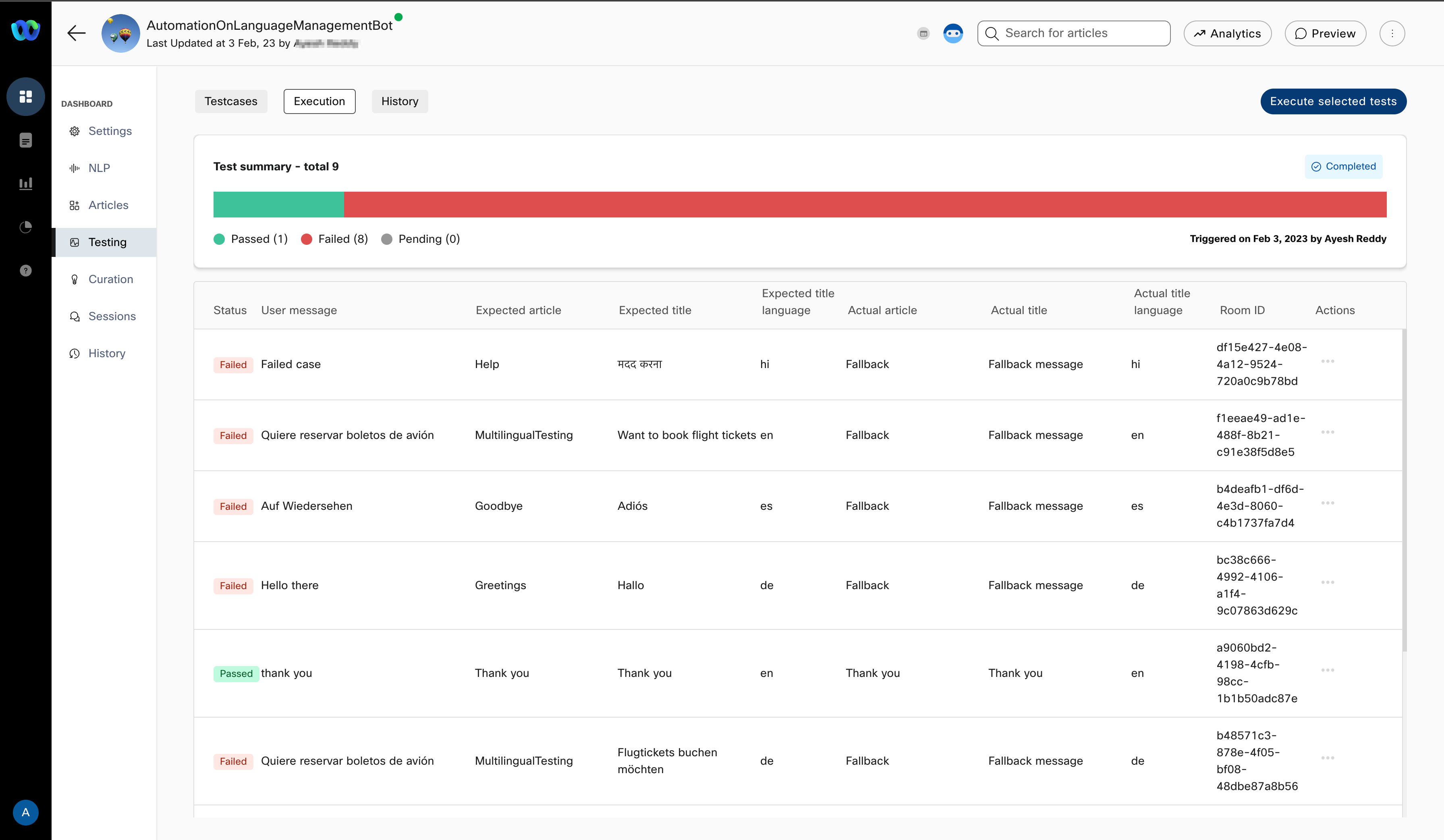Switch to Testcases tab

pyautogui.click(x=231, y=101)
